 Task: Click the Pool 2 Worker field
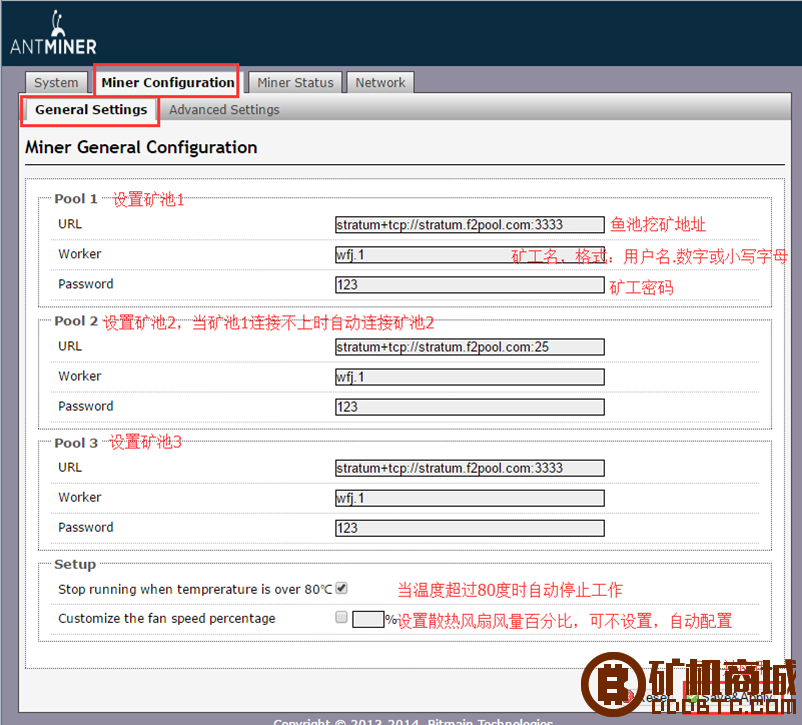click(x=470, y=377)
